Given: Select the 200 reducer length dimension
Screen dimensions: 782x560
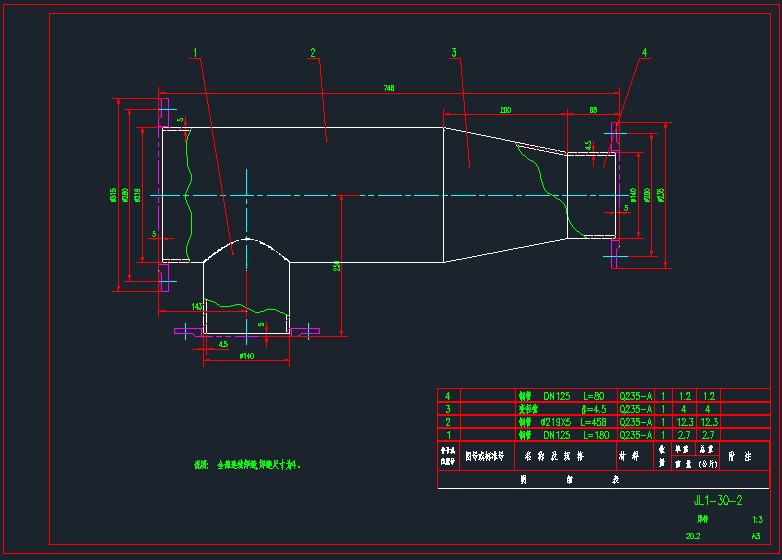Looking at the screenshot, I should [x=505, y=109].
